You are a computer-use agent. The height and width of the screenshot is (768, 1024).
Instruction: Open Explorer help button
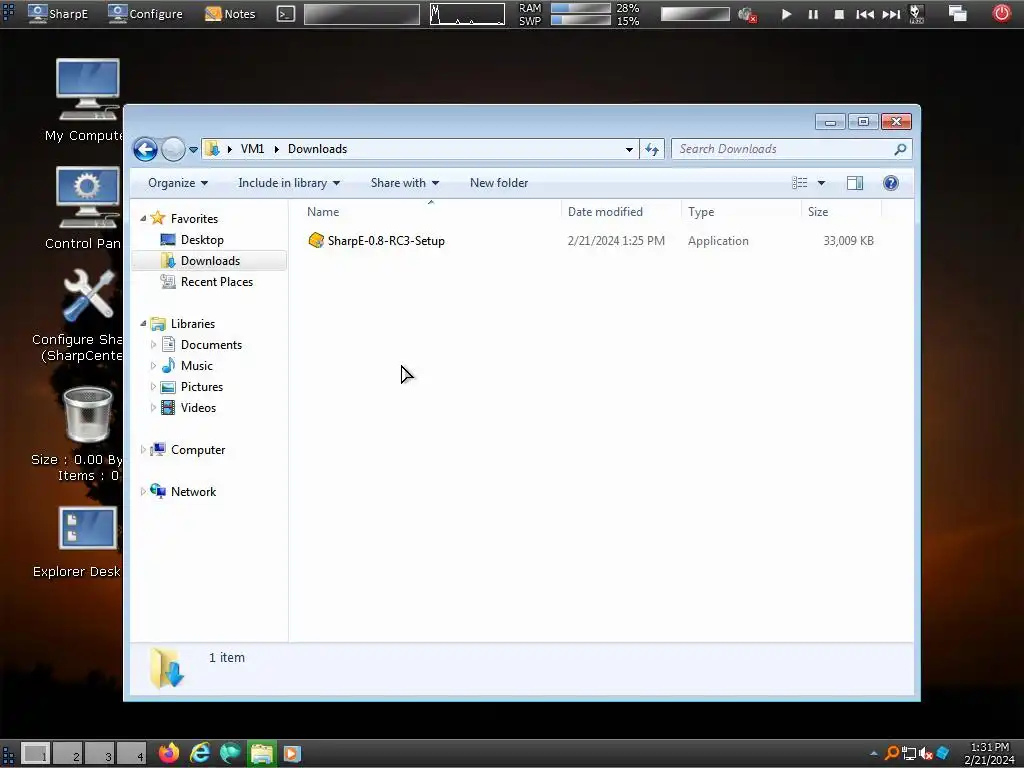(x=891, y=183)
